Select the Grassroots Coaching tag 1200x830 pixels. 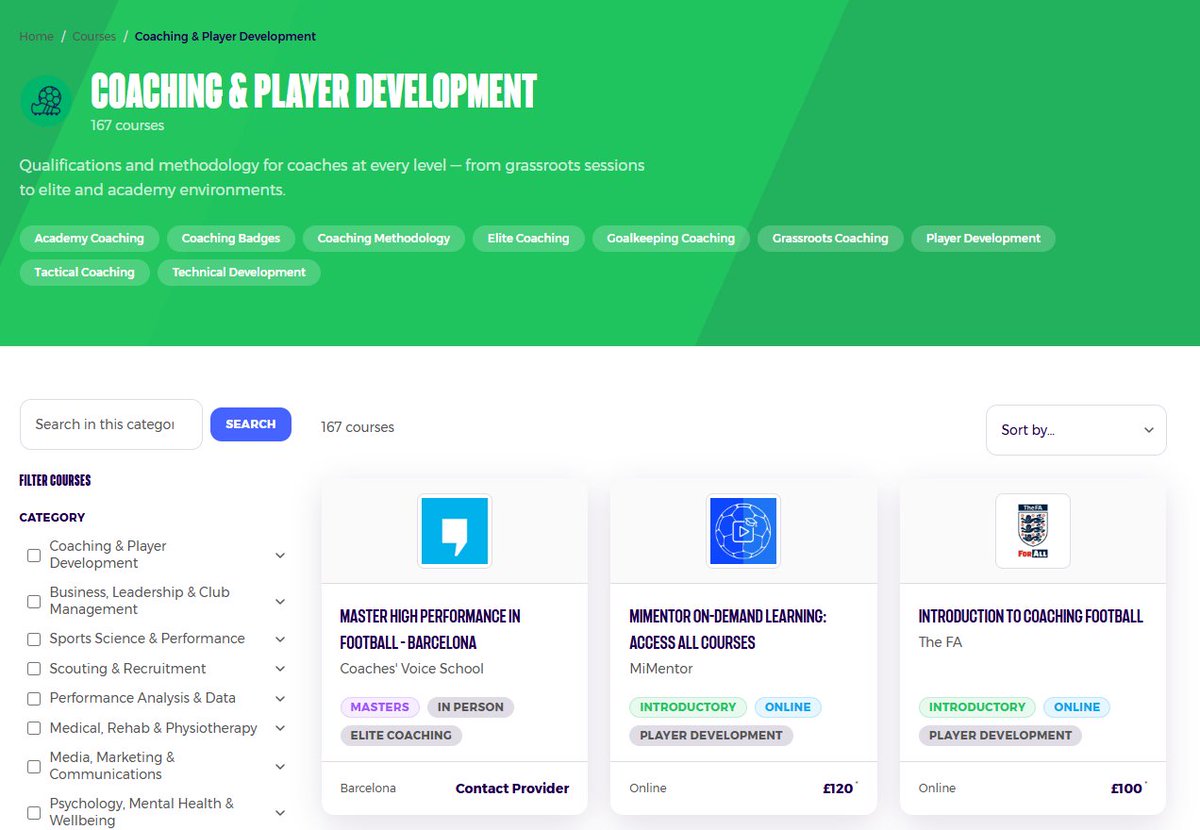point(830,238)
